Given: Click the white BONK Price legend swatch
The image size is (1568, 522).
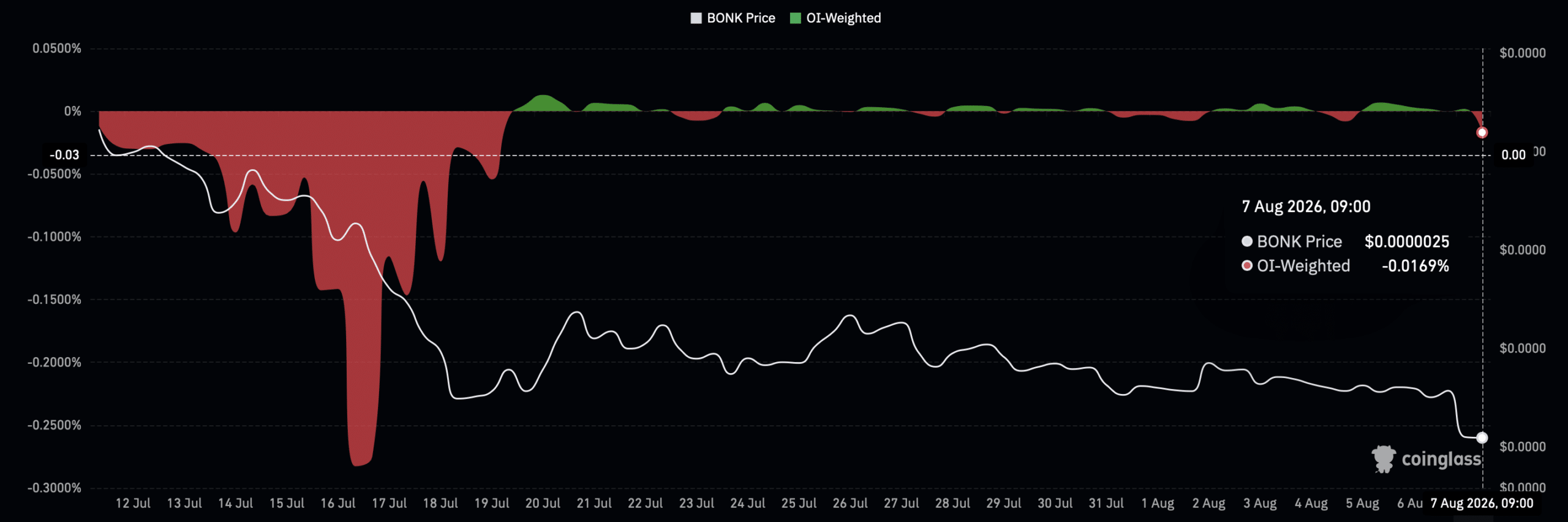Looking at the screenshot, I should point(696,18).
